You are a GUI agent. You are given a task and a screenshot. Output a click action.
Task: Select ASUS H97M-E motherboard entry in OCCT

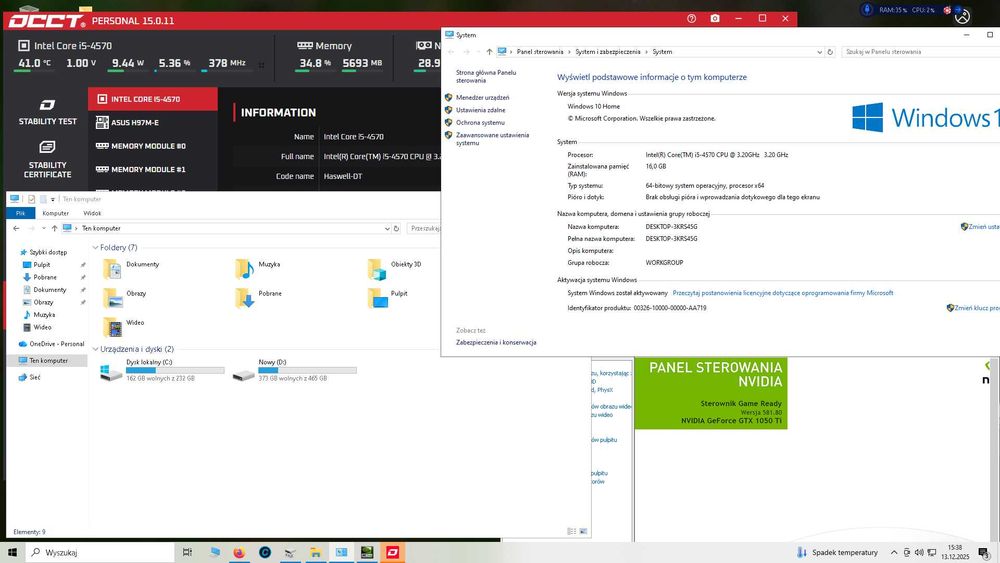pos(153,122)
